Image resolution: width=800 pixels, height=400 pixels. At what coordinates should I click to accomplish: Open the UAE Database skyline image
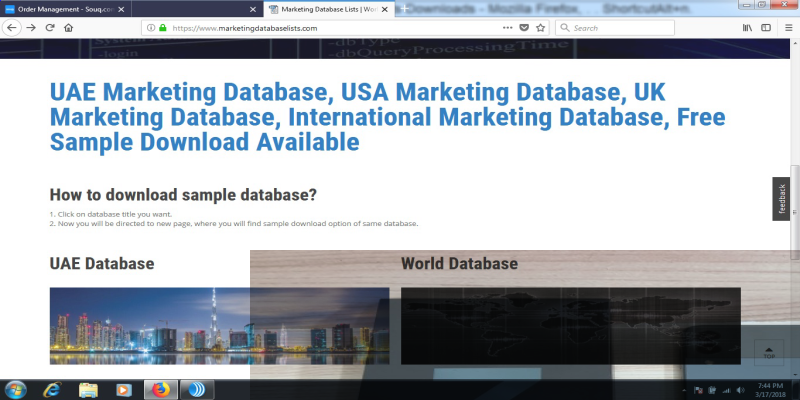click(x=219, y=326)
